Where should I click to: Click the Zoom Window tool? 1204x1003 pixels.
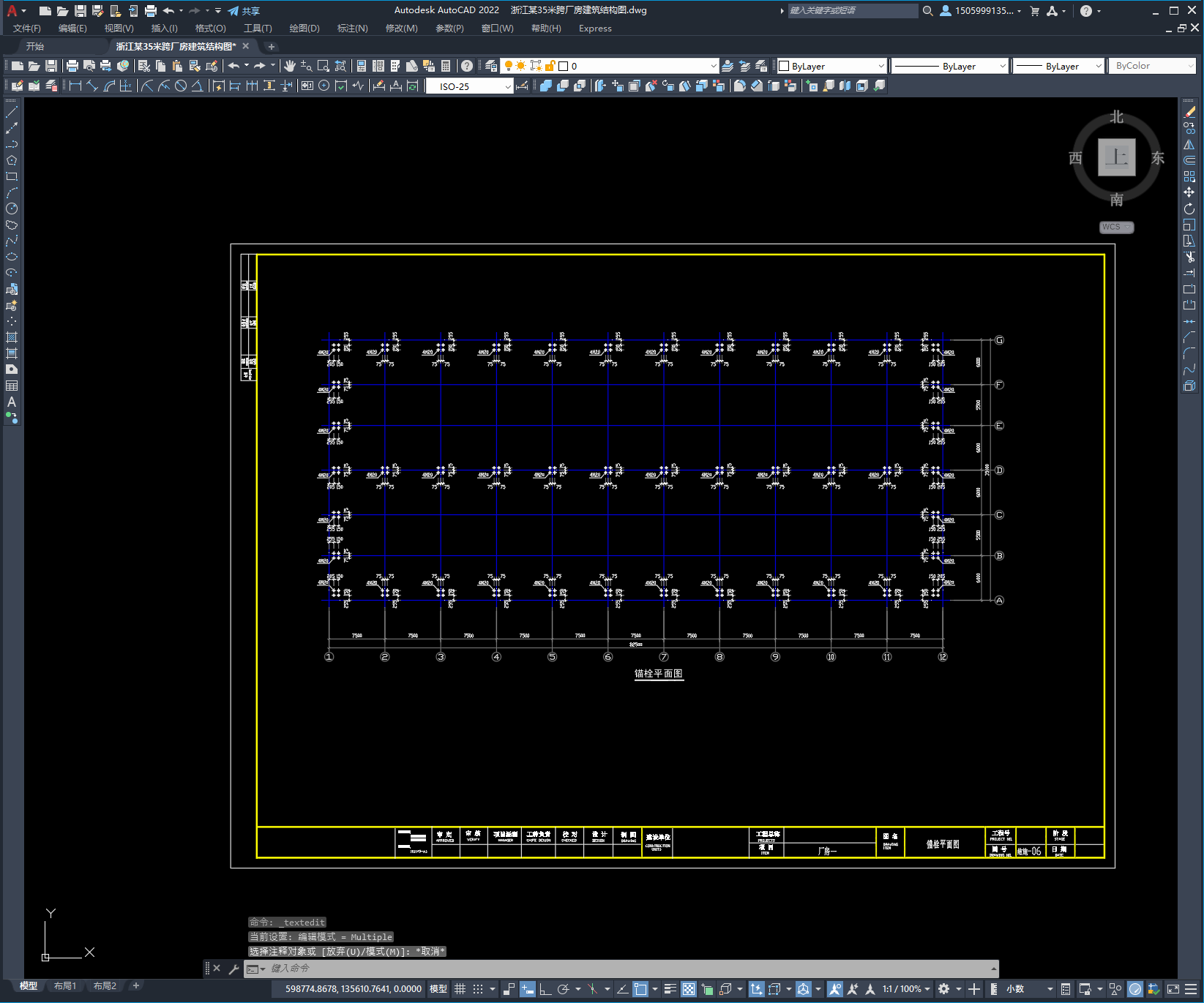coord(324,66)
